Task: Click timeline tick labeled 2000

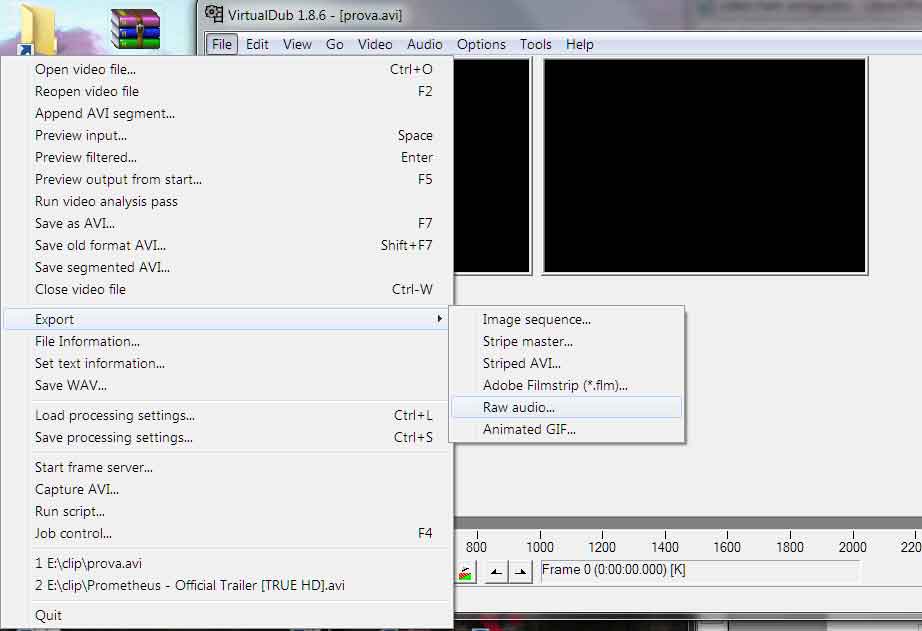Action: point(853,546)
